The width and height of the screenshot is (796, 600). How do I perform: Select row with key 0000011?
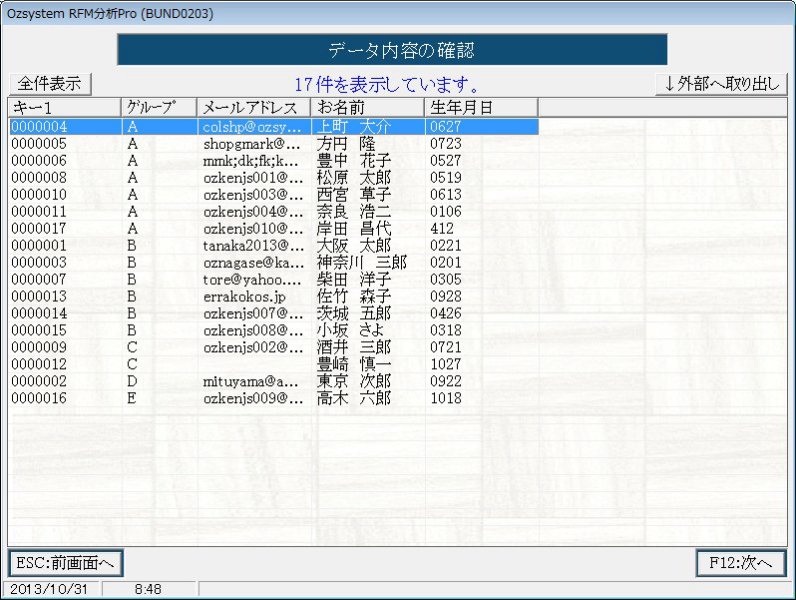(274, 211)
